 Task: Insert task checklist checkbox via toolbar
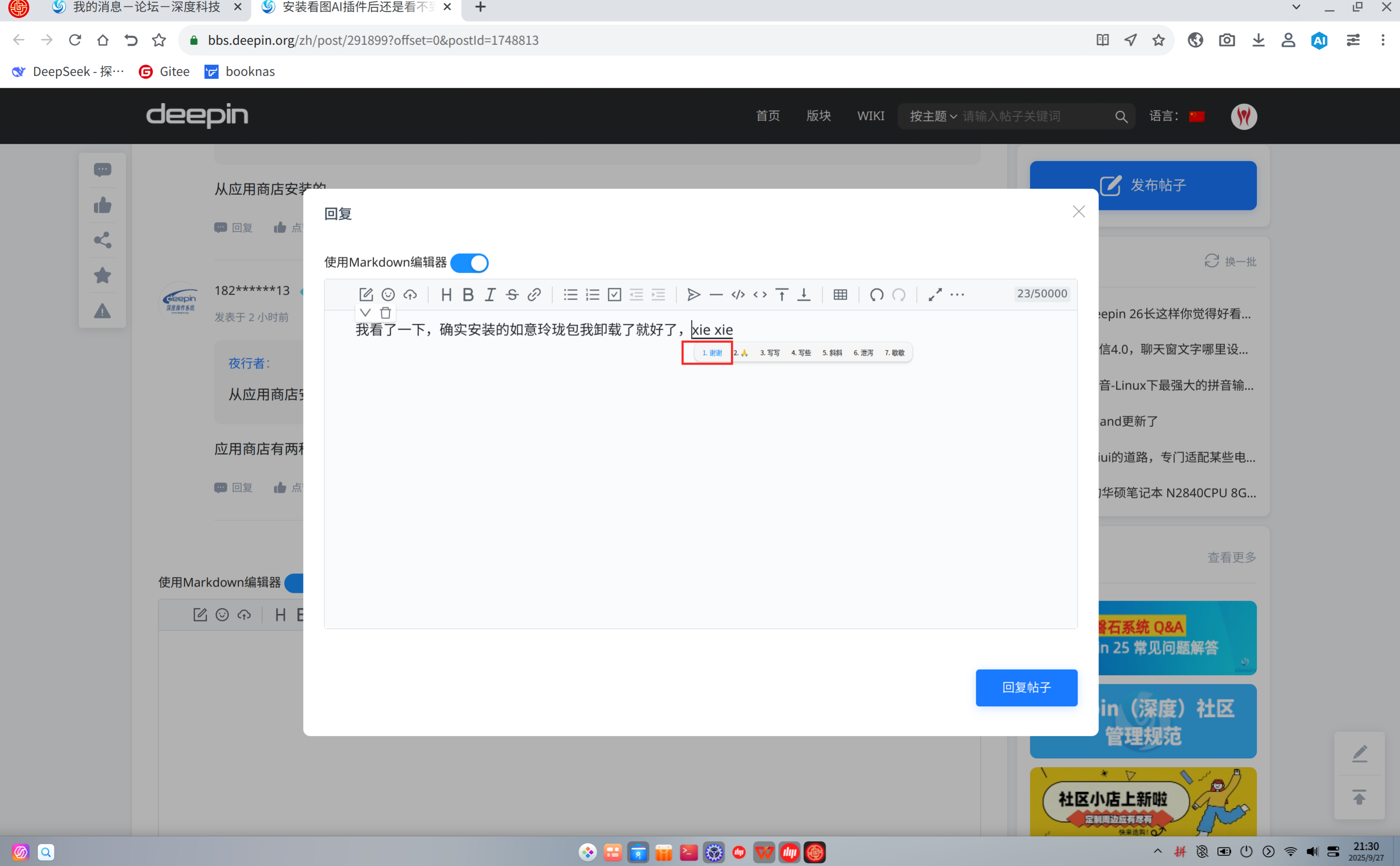614,295
